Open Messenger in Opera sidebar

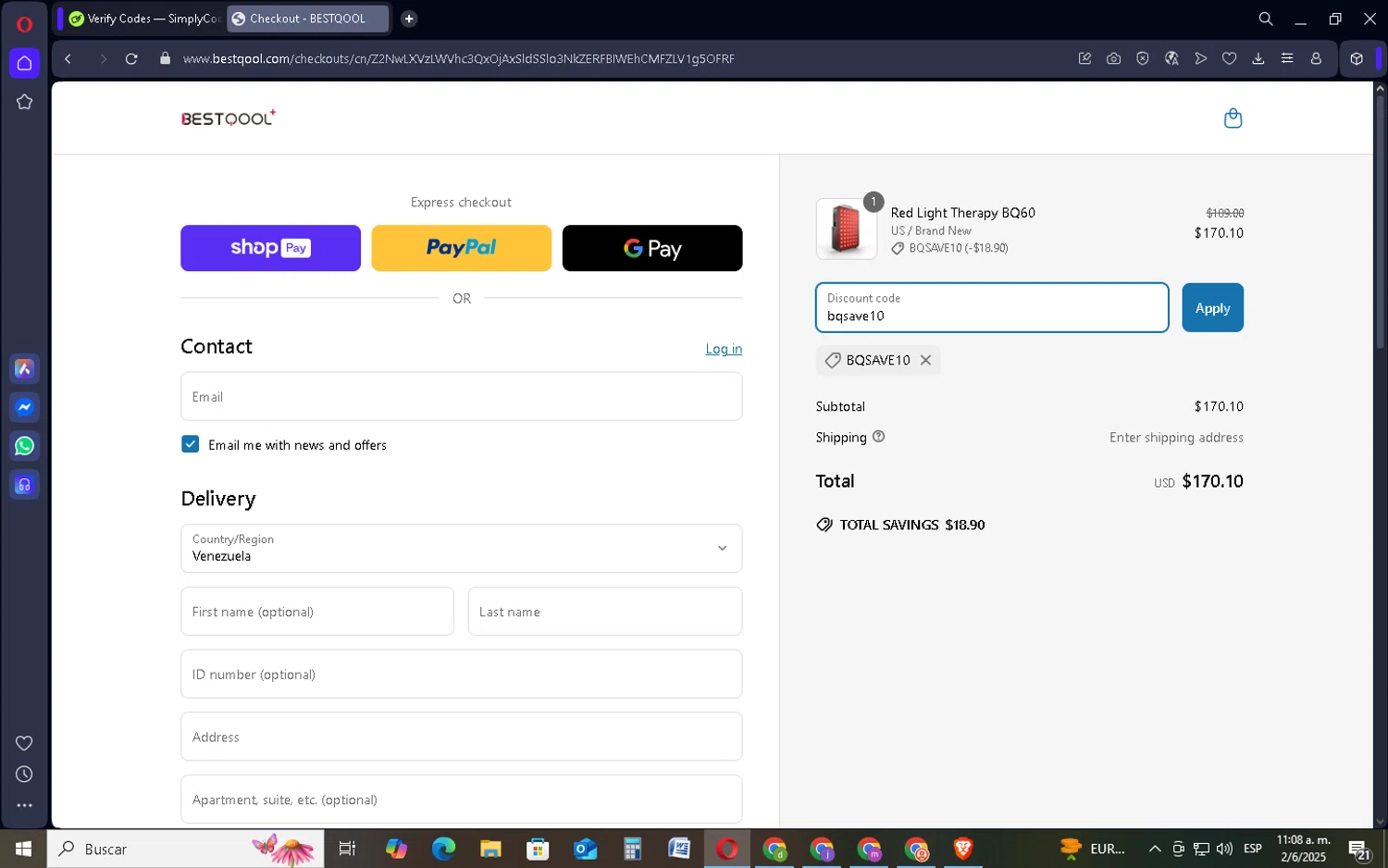point(25,407)
